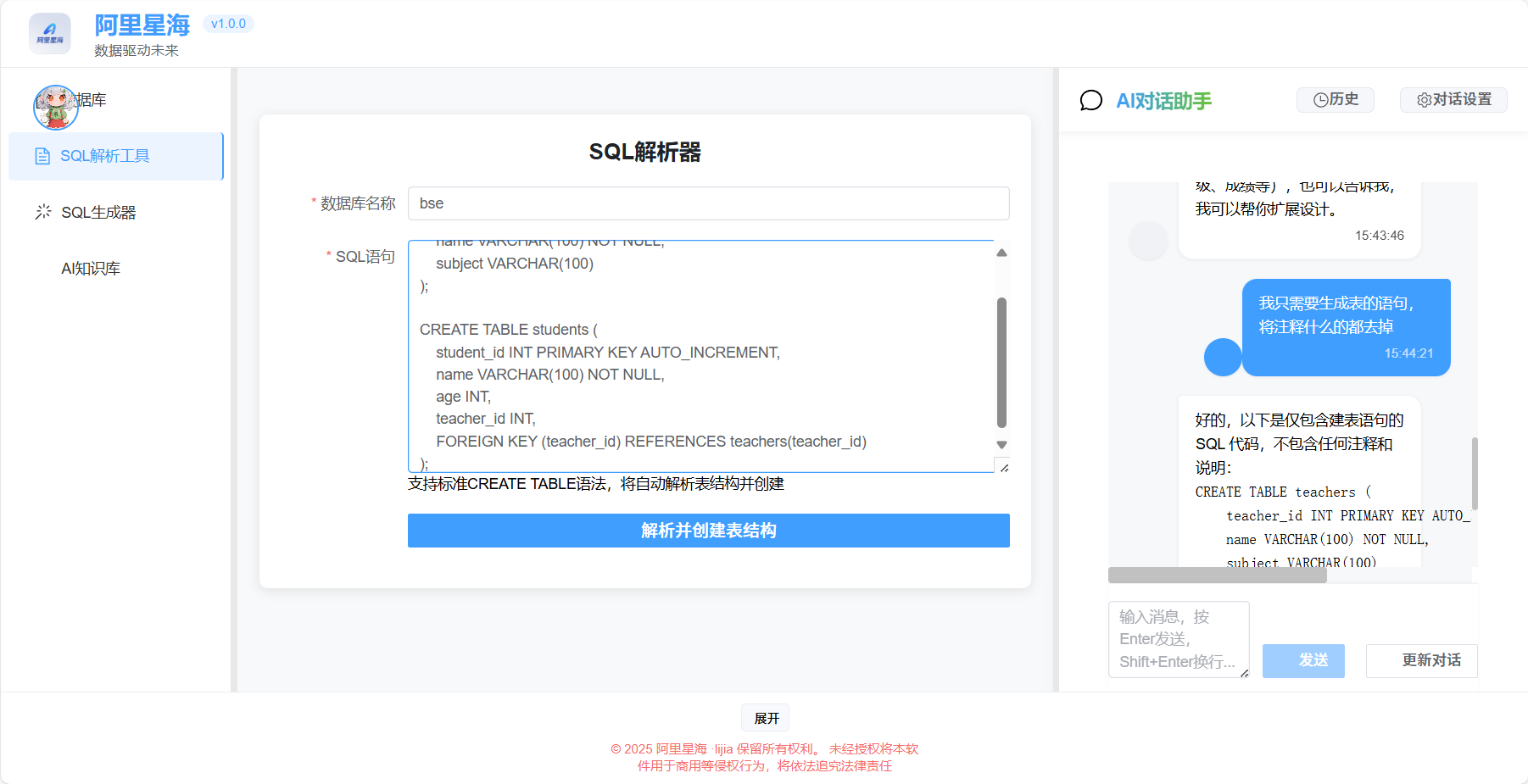Click the 解析并创建表结构 button
Screen dimensions: 1528x784
(x=709, y=531)
